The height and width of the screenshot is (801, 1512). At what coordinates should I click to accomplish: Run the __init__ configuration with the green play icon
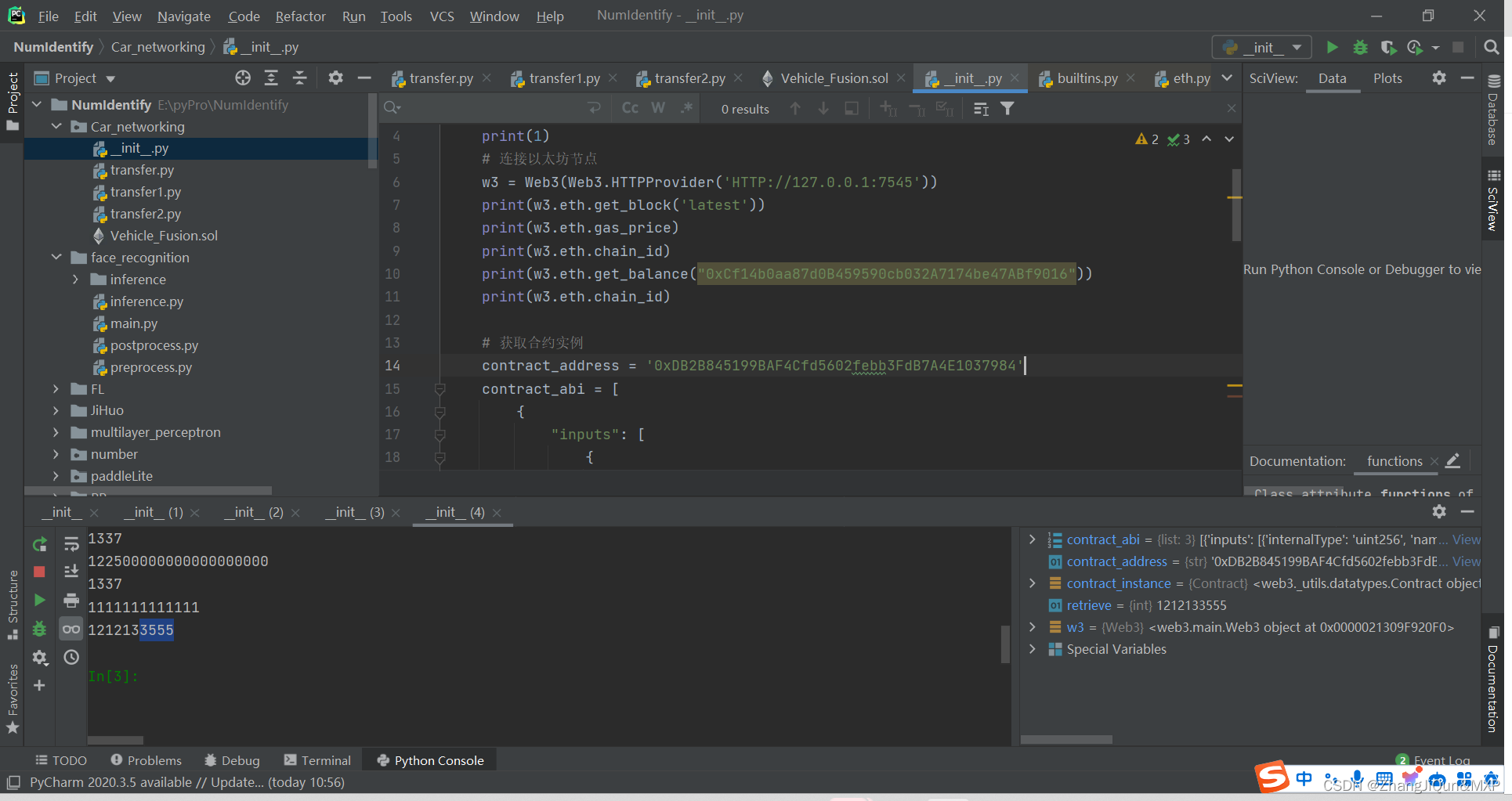(x=1332, y=47)
